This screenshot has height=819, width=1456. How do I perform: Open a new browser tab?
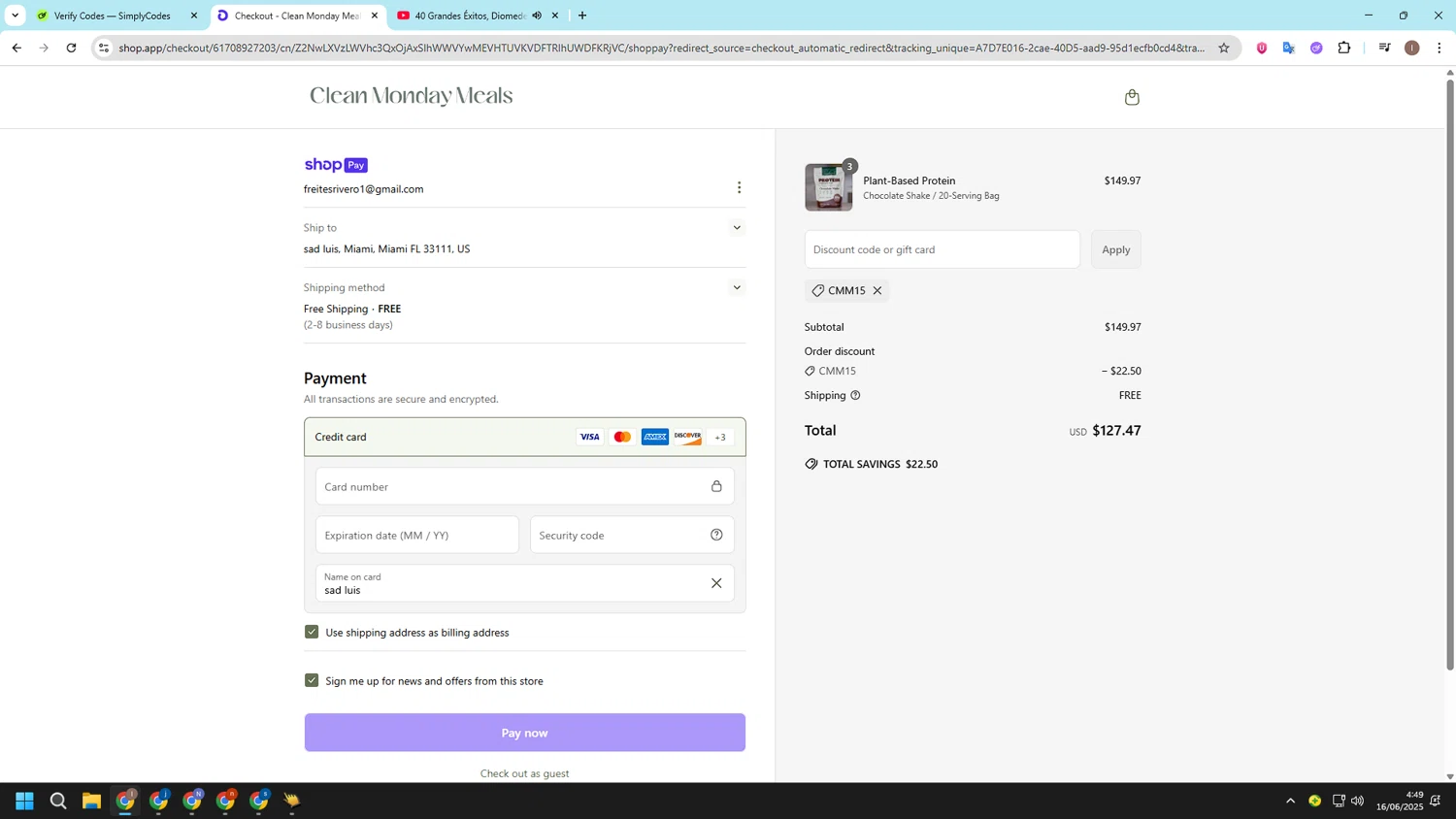(x=582, y=16)
